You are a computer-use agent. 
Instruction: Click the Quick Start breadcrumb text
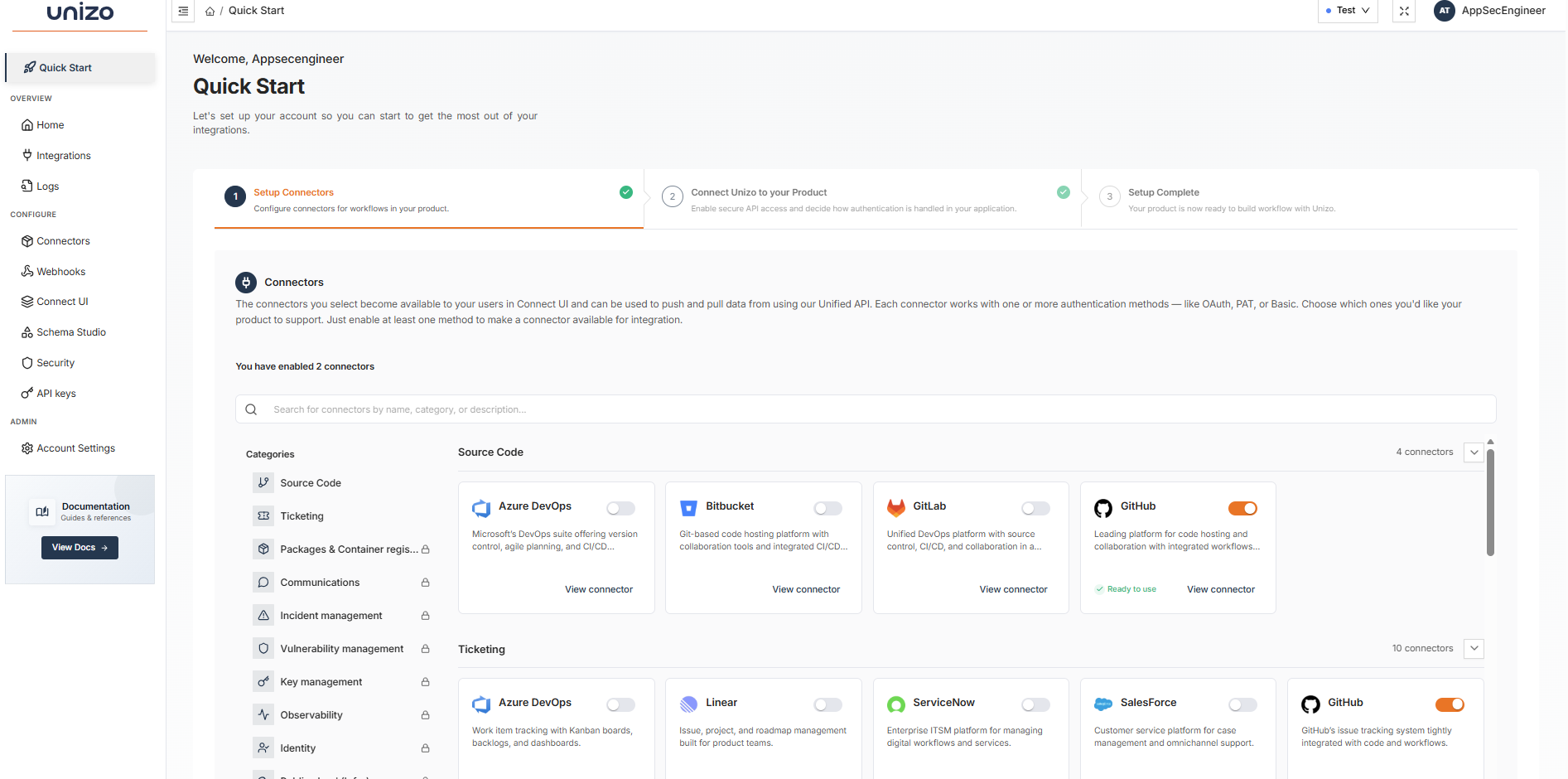point(256,11)
